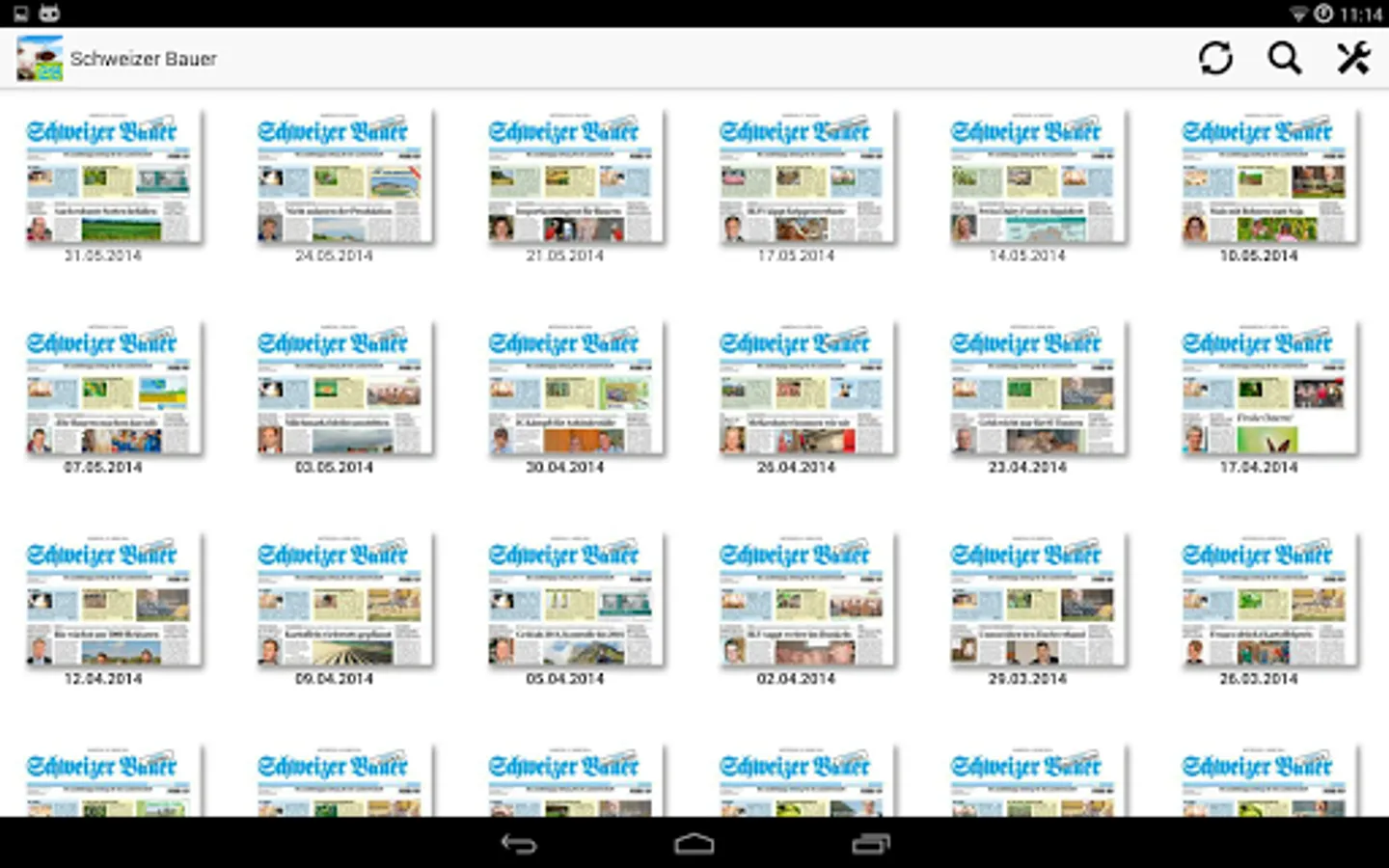Image resolution: width=1389 pixels, height=868 pixels.
Task: View the edition thumbnail dated 26.03.2014
Action: click(1269, 599)
